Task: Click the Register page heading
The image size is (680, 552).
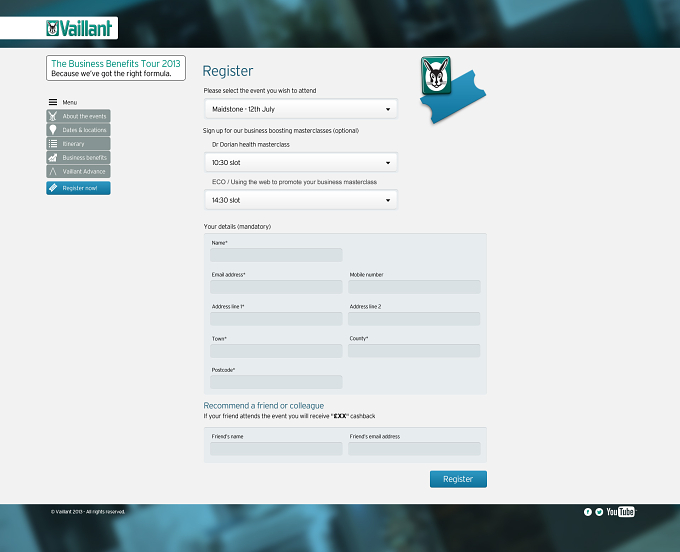Action: tap(228, 71)
